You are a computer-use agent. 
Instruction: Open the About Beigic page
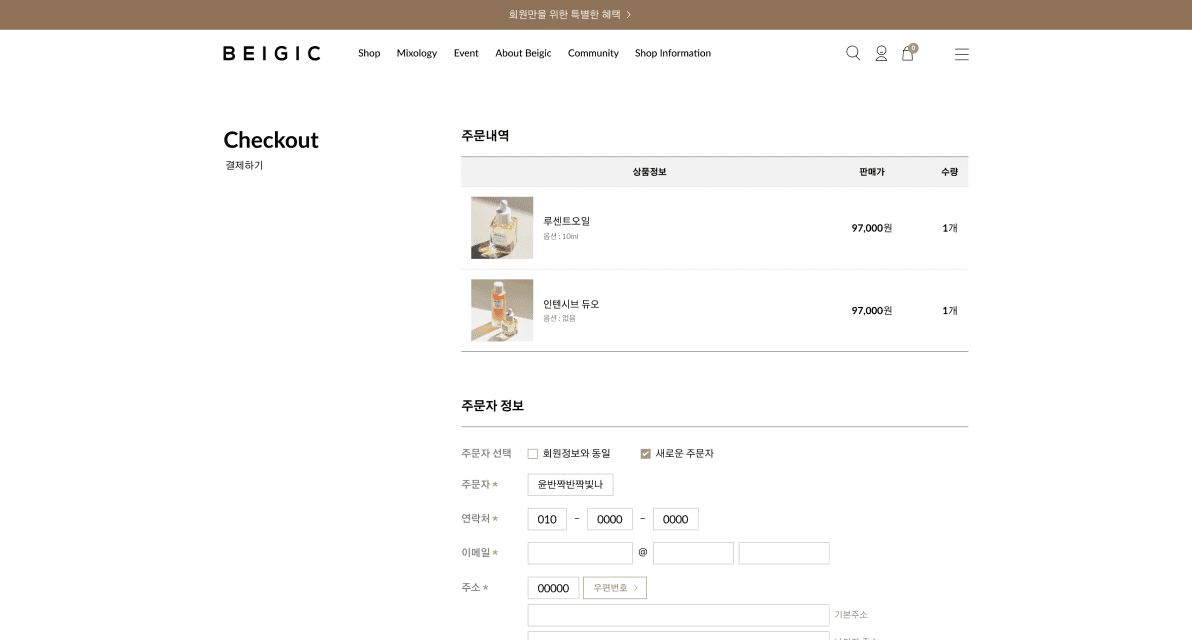523,53
